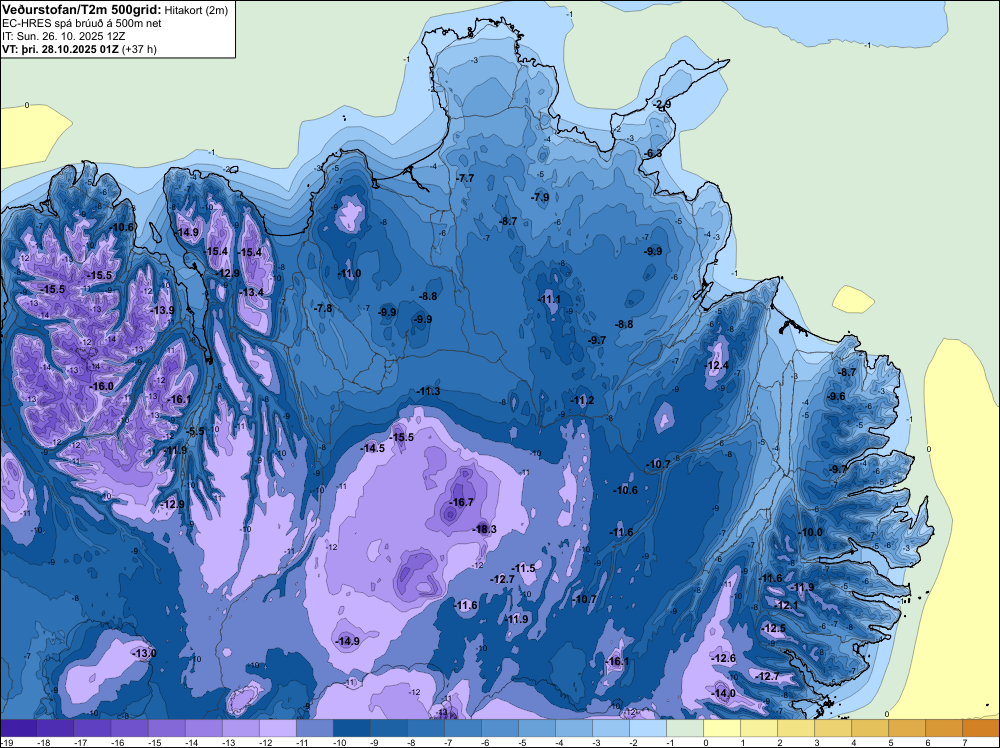Click legend swatch between -11 and -10
Screen dimensions: 1000x748
[315, 728]
